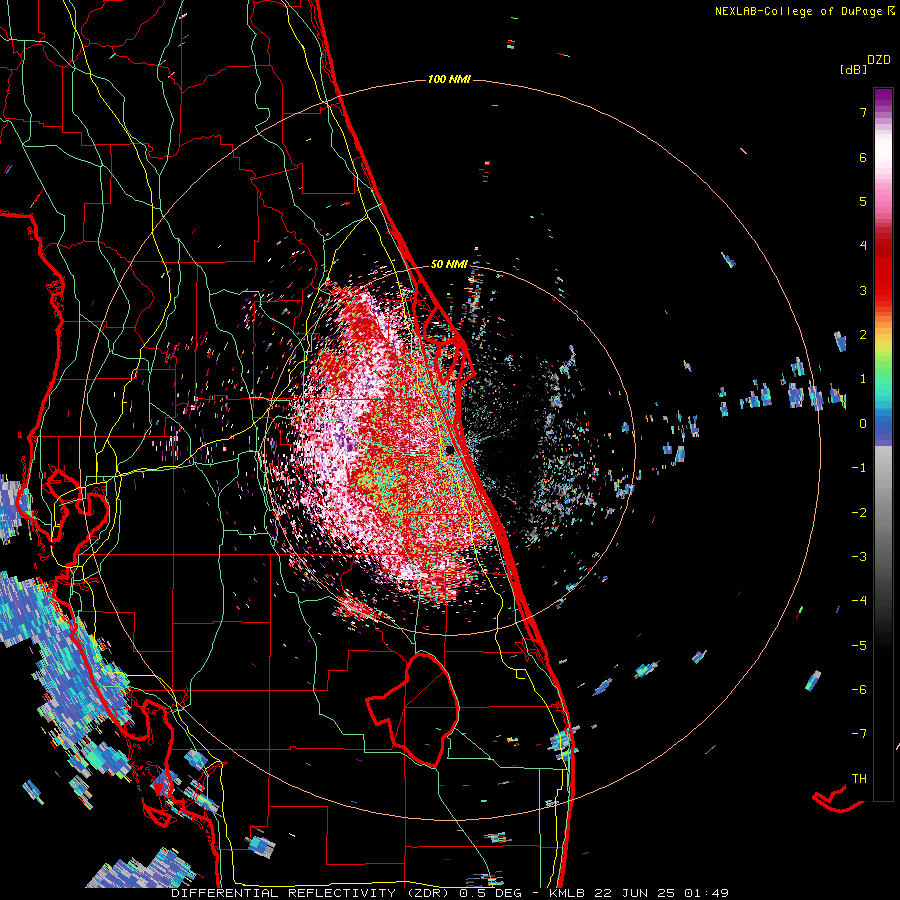Screen dimensions: 900x900
Task: Click the positive 7 legend value
Action: pos(863,112)
